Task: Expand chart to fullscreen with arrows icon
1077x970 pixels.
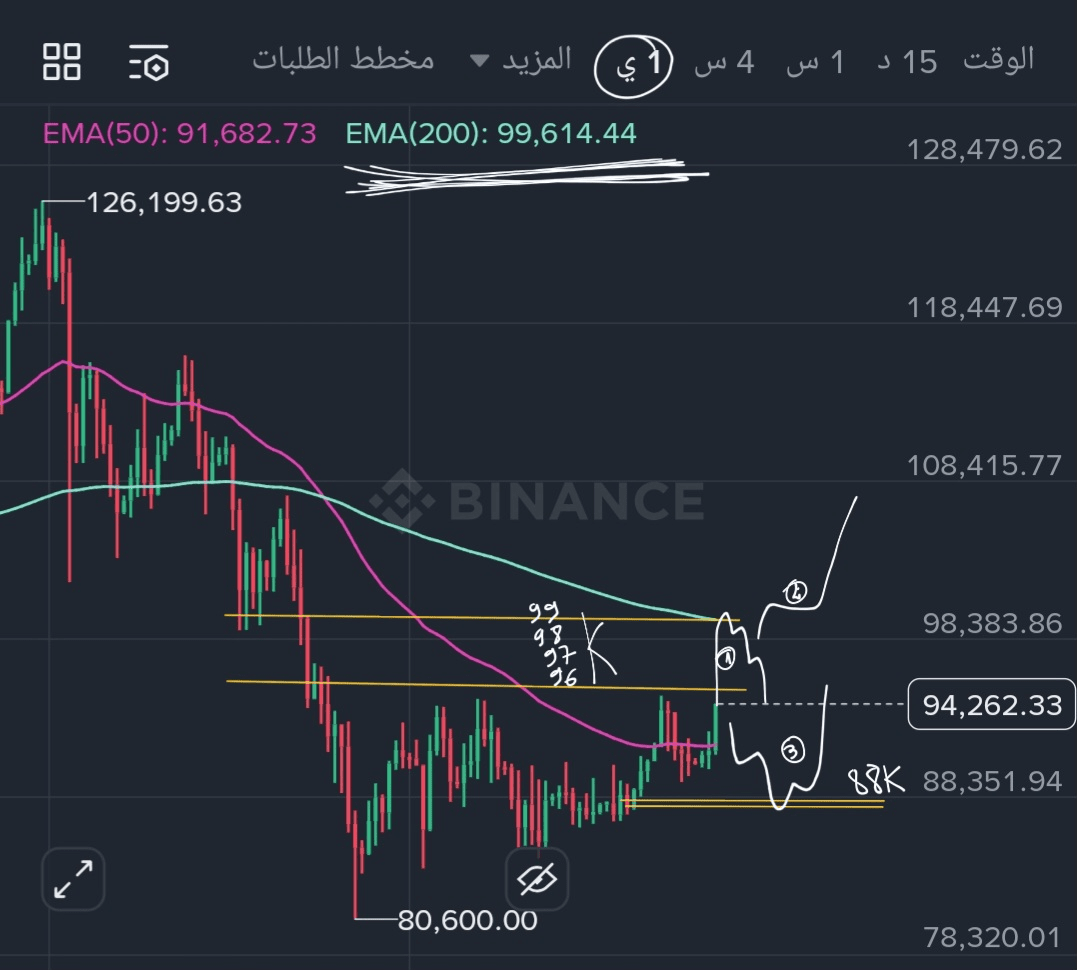Action: tap(73, 879)
